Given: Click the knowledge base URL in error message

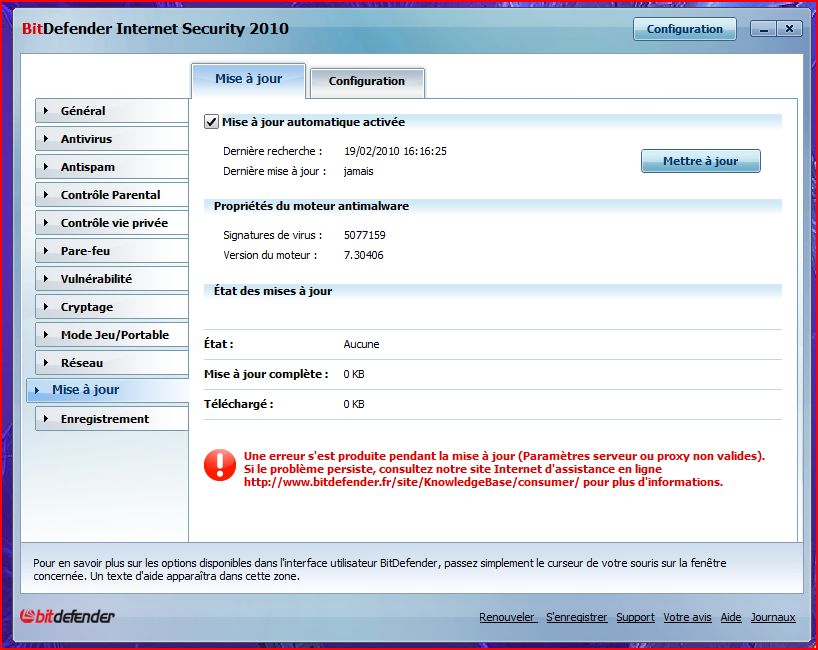Looking at the screenshot, I should tap(412, 482).
